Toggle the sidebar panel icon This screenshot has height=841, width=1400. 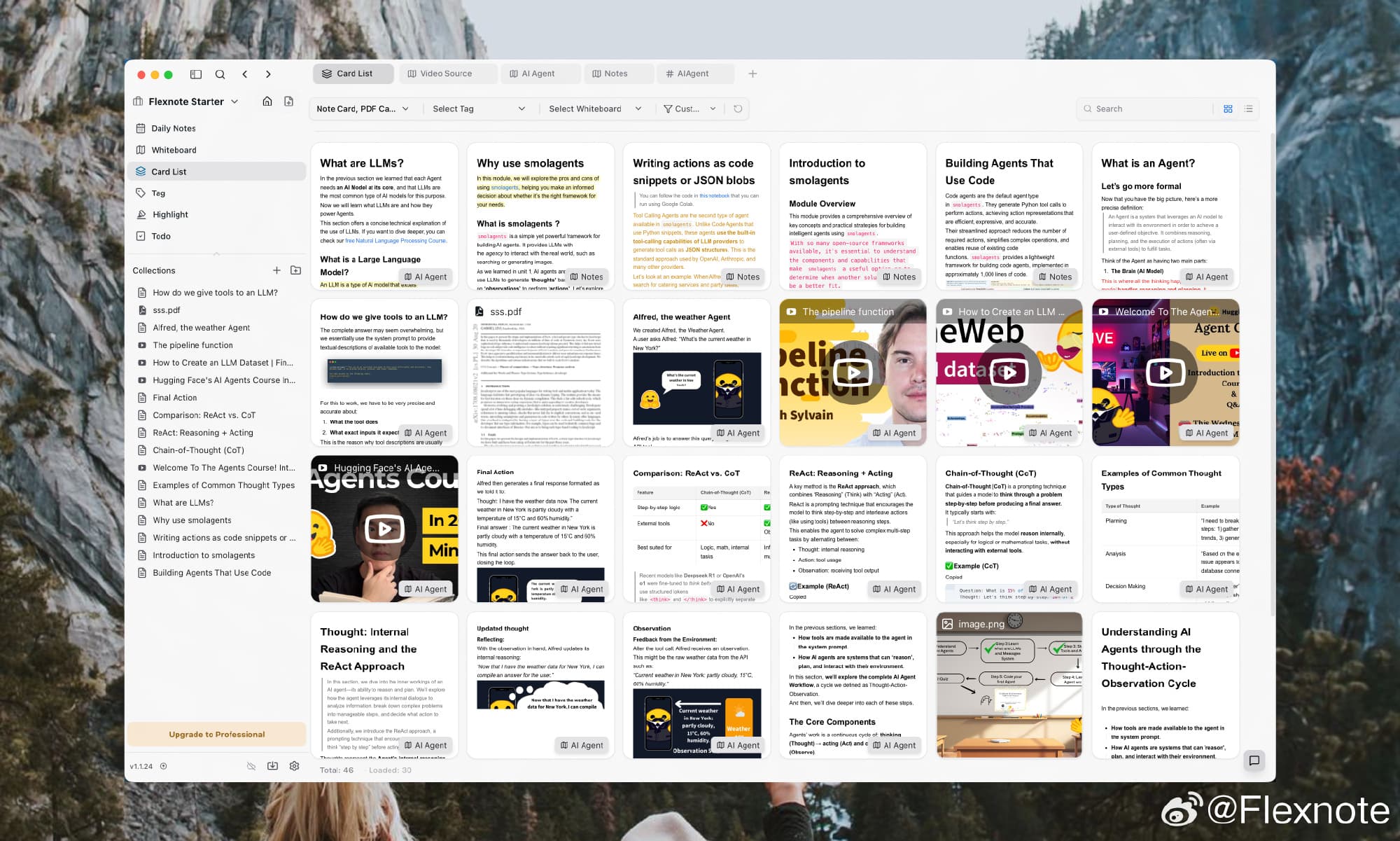[196, 74]
